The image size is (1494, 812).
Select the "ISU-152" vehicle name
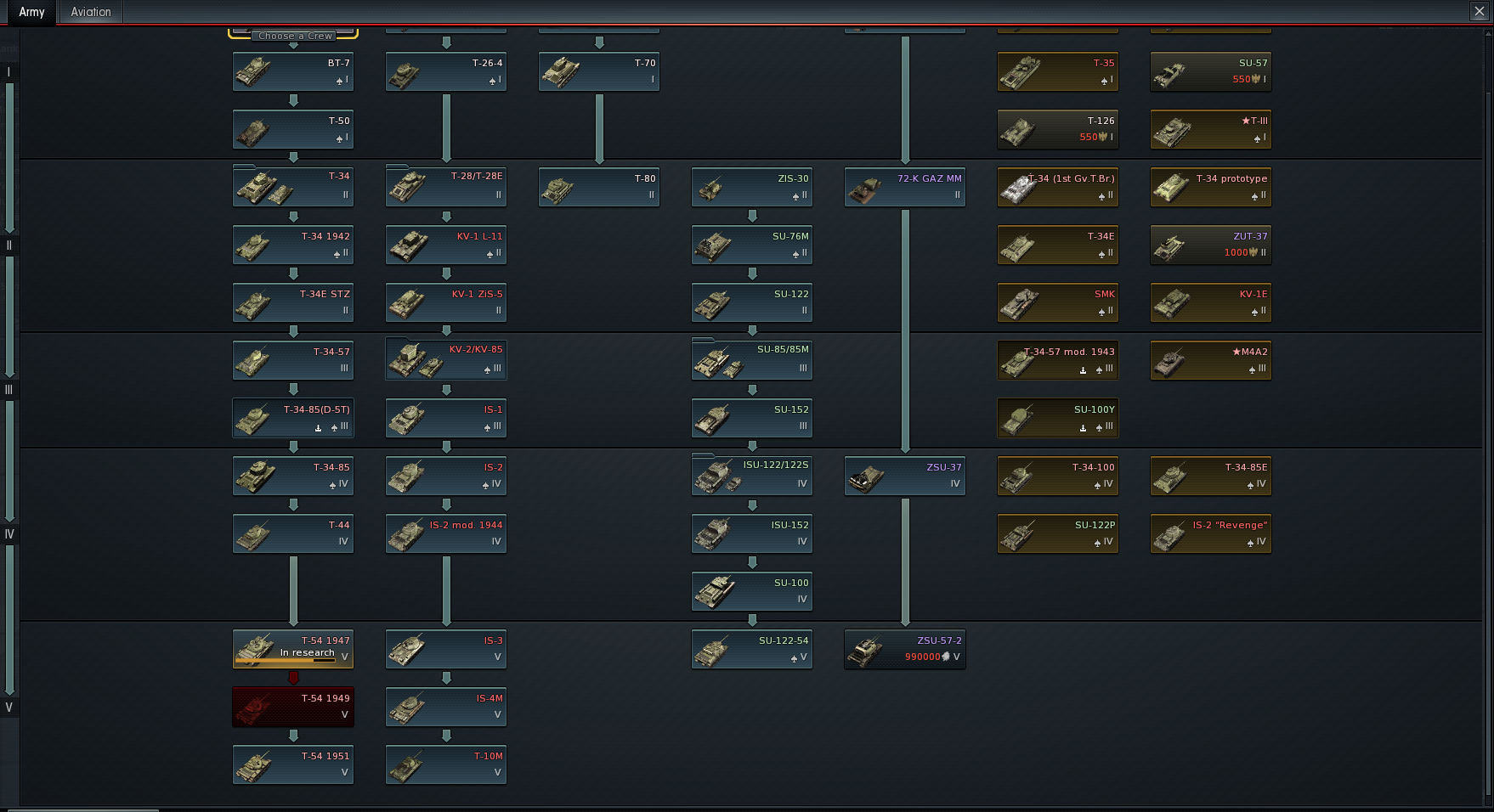pyautogui.click(x=790, y=525)
